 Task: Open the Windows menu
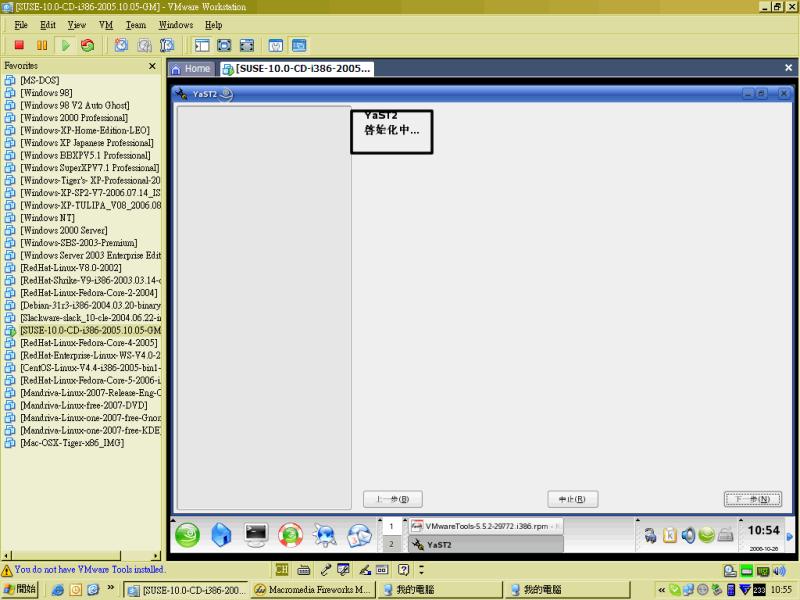176,24
